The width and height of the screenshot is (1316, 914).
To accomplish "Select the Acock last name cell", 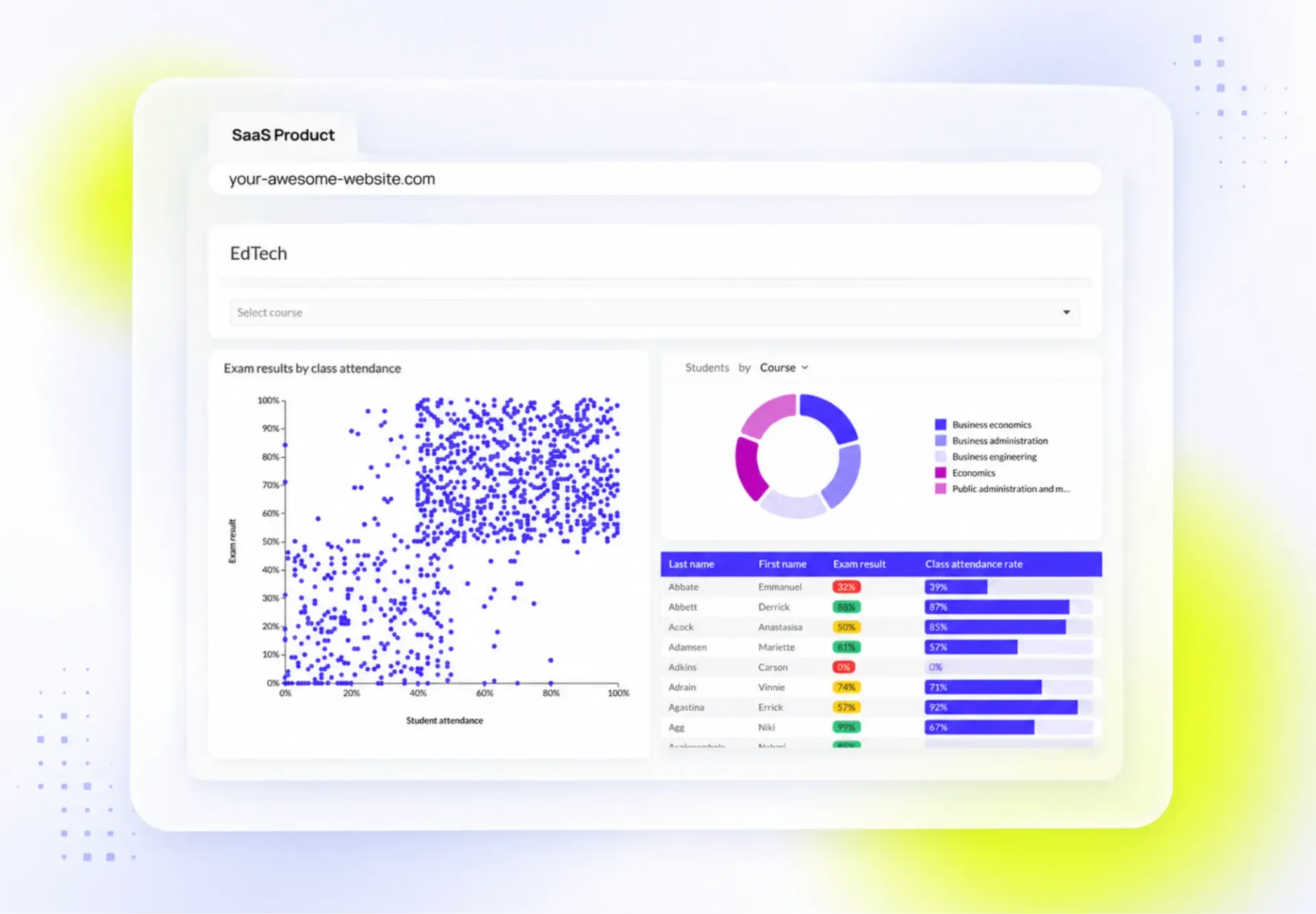I will pyautogui.click(x=681, y=627).
